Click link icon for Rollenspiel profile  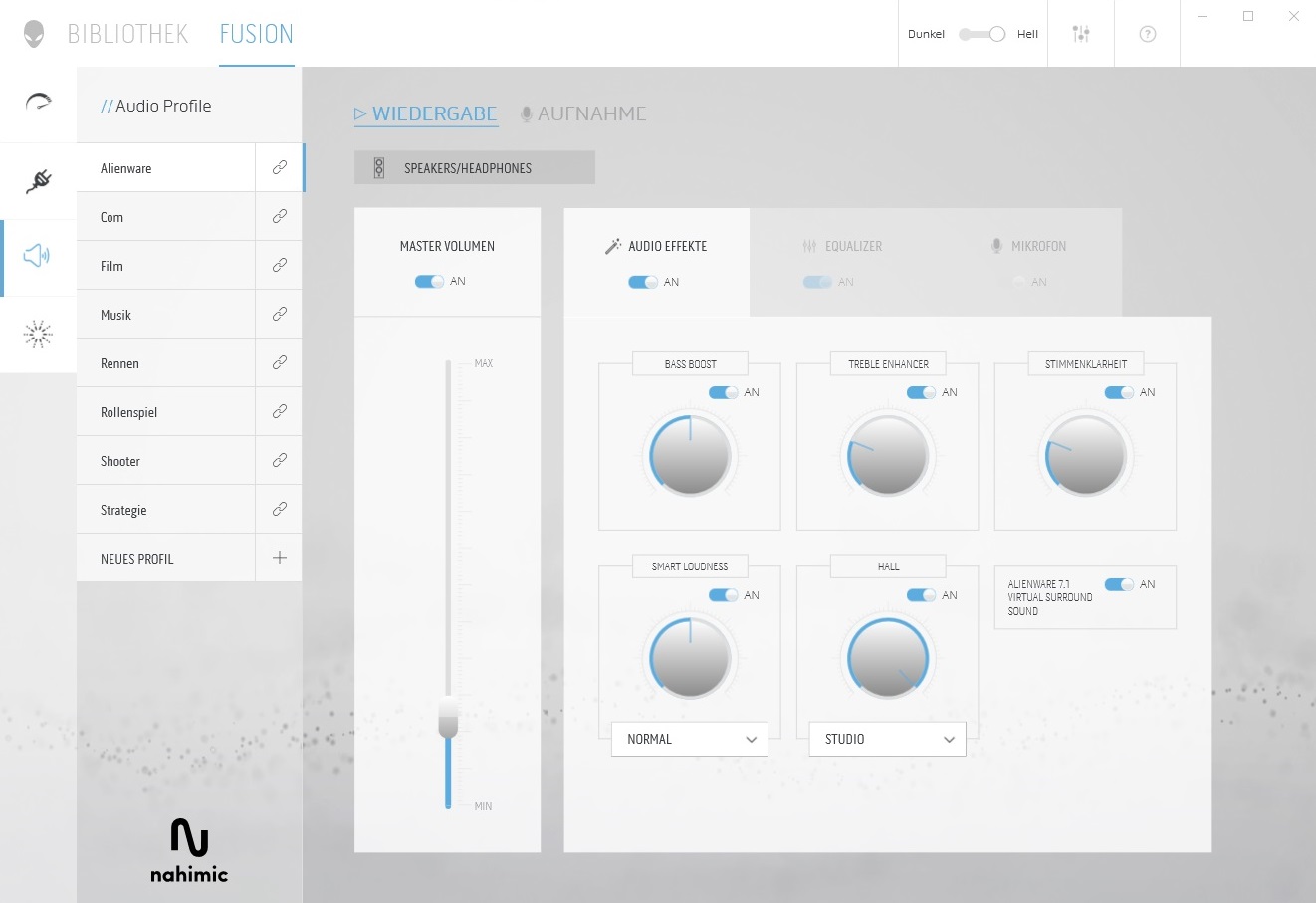click(x=280, y=411)
